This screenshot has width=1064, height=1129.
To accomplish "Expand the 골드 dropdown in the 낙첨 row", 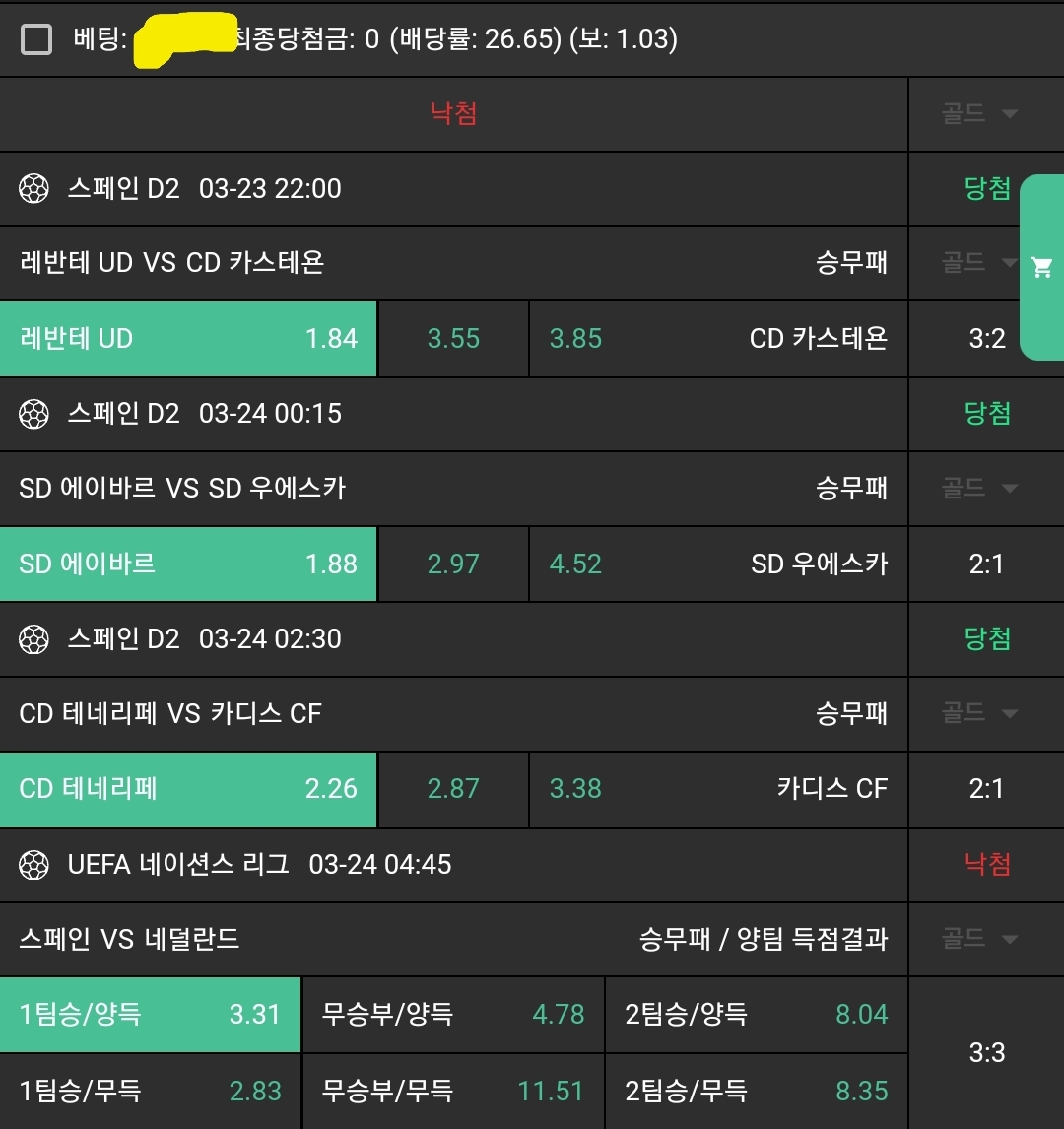I will (979, 114).
